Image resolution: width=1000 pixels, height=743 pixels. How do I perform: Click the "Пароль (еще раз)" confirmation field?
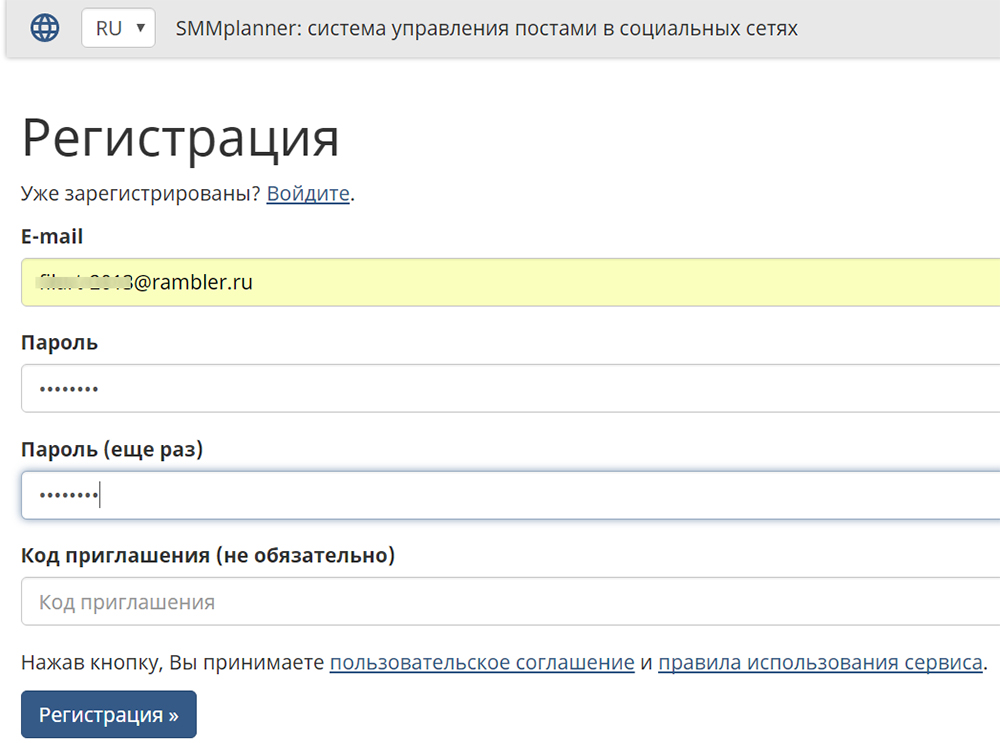coord(400,494)
